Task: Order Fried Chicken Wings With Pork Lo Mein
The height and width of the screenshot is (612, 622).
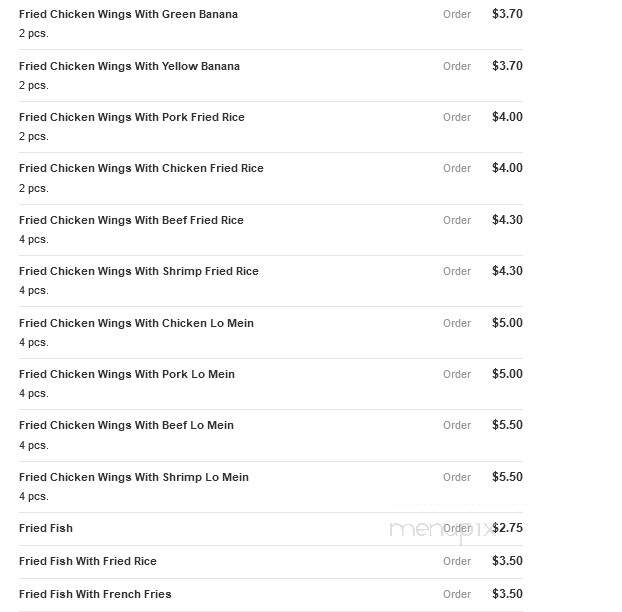Action: click(457, 374)
